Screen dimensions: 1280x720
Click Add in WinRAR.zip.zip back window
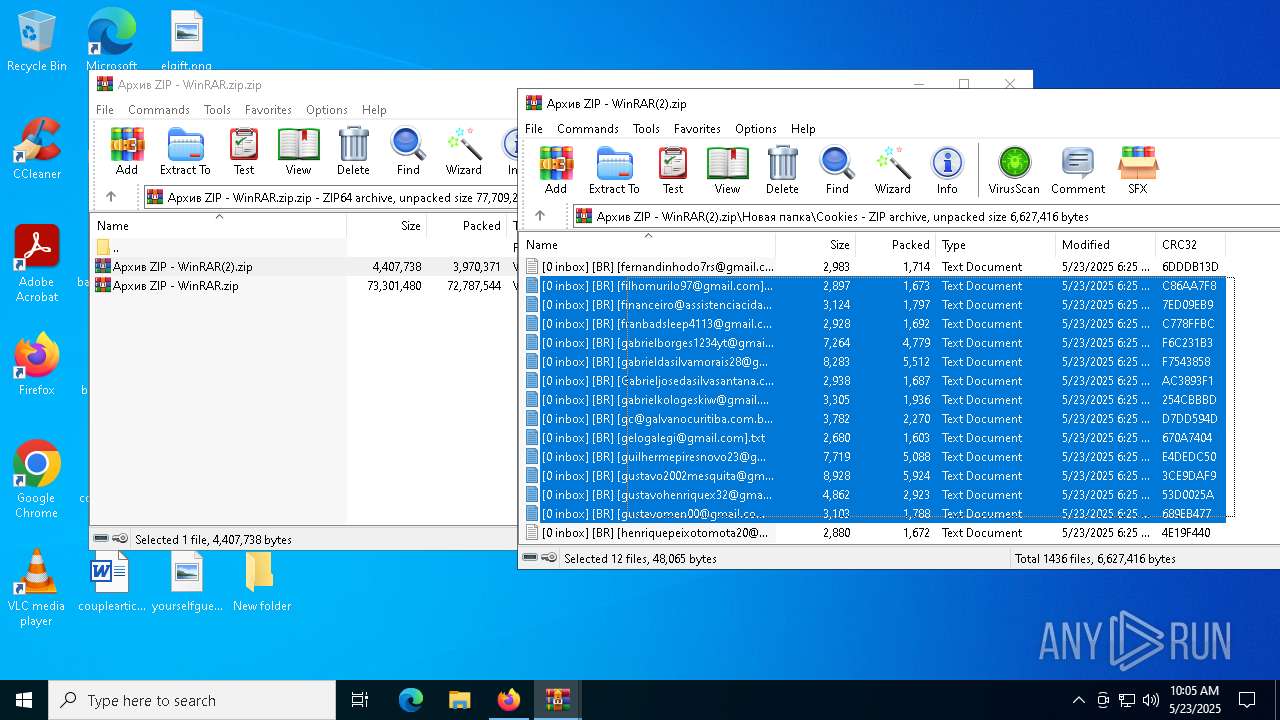[127, 151]
